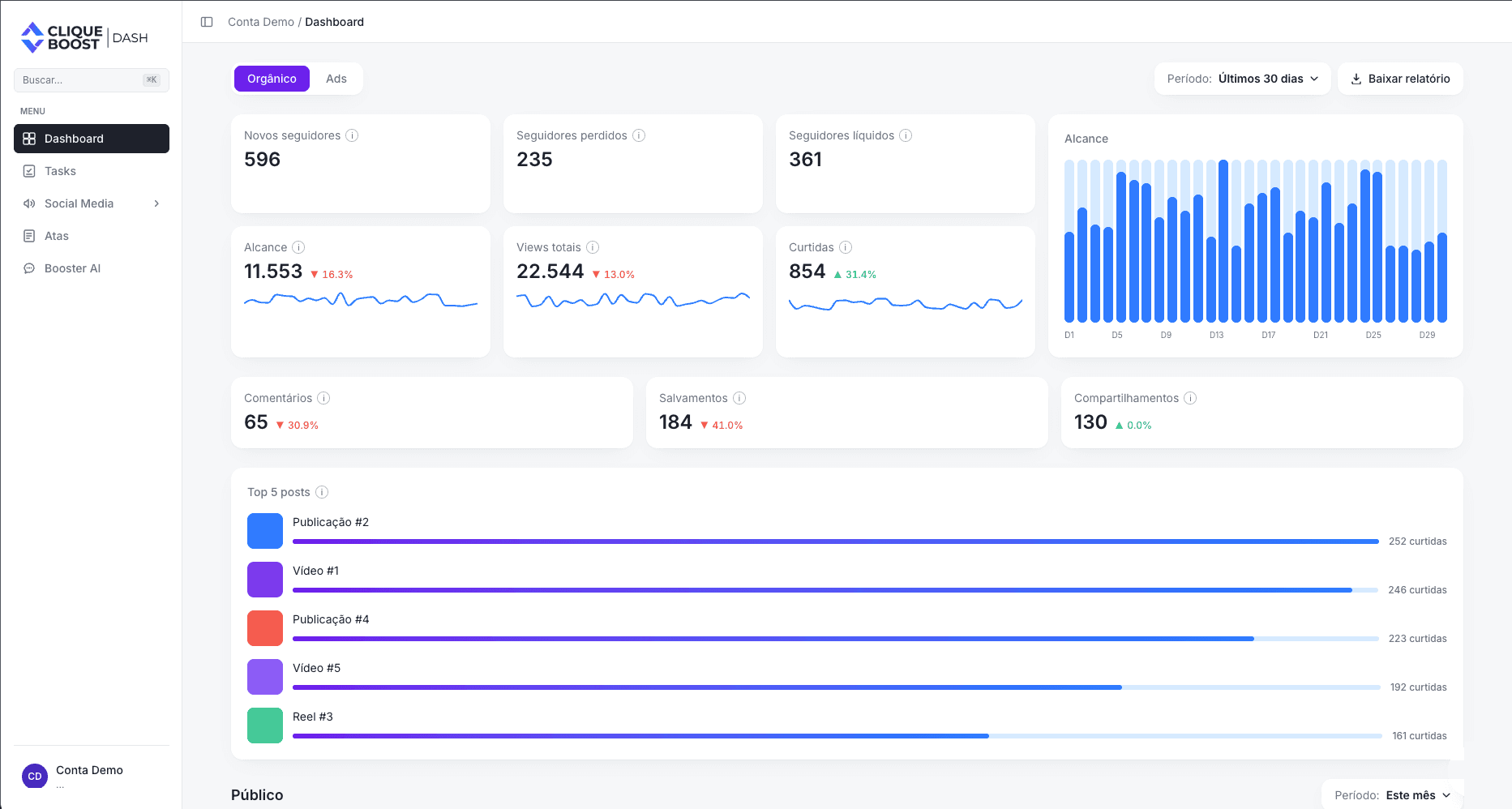
Task: Click info icon next to Novos seguidores
Action: (352, 135)
